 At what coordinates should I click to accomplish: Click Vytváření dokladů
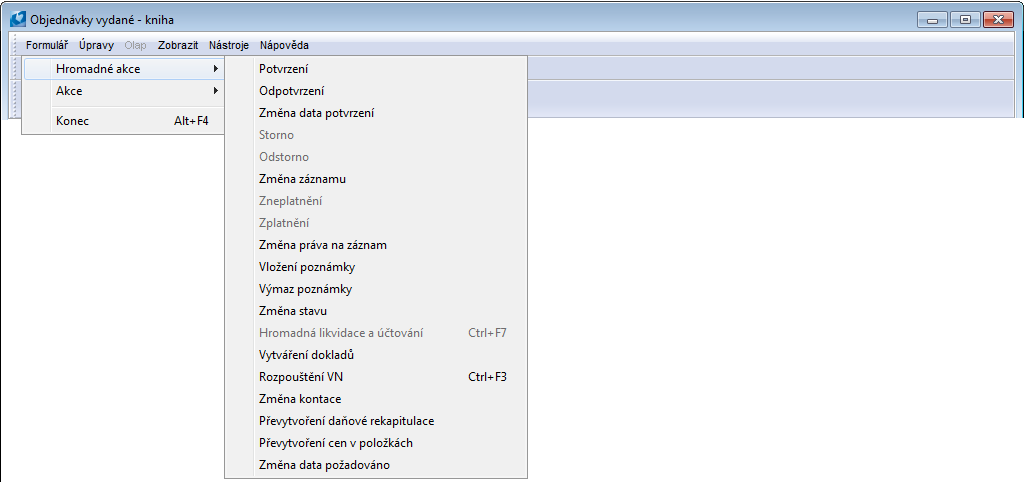tap(306, 355)
